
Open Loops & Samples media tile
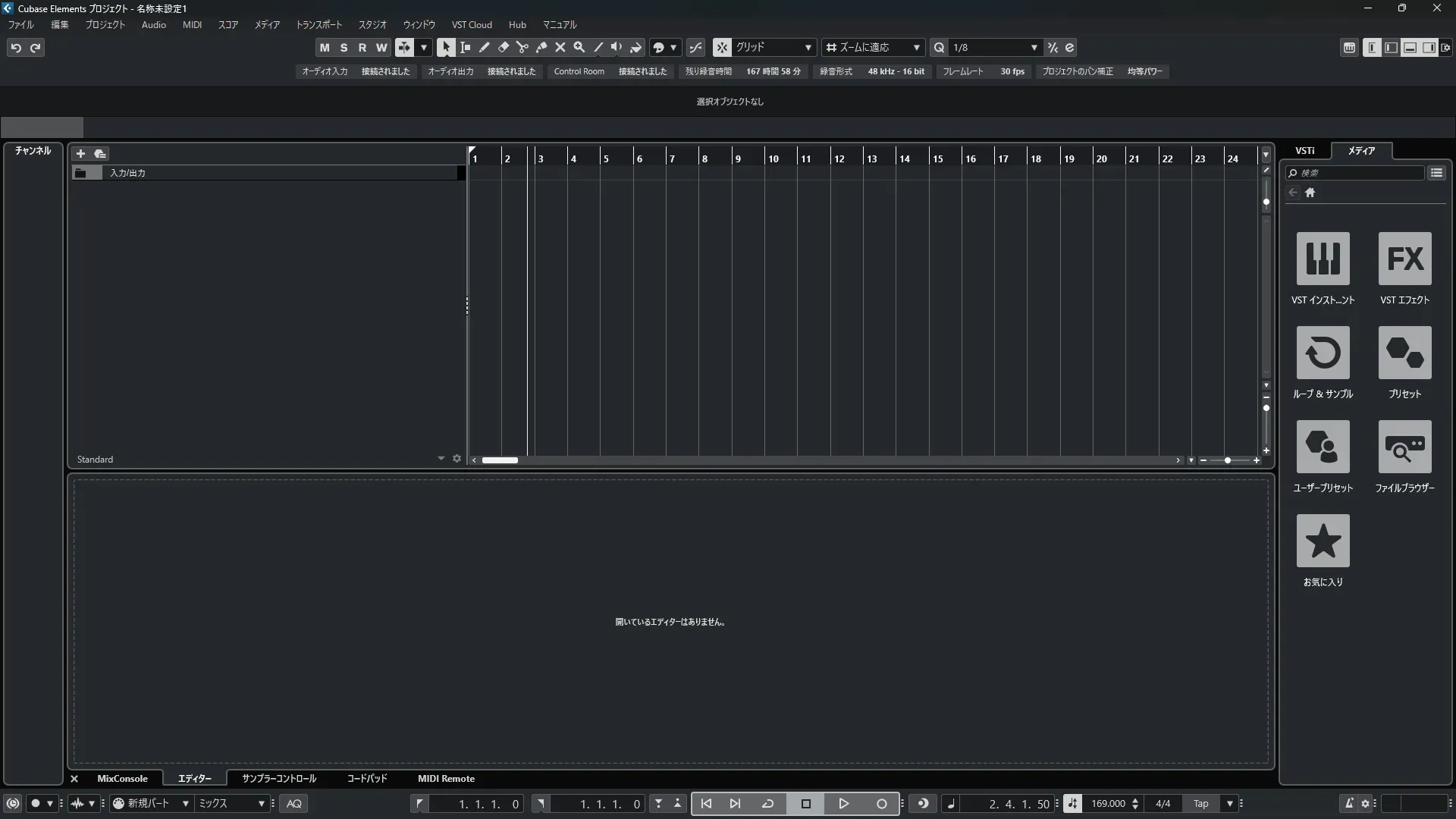pyautogui.click(x=1323, y=353)
